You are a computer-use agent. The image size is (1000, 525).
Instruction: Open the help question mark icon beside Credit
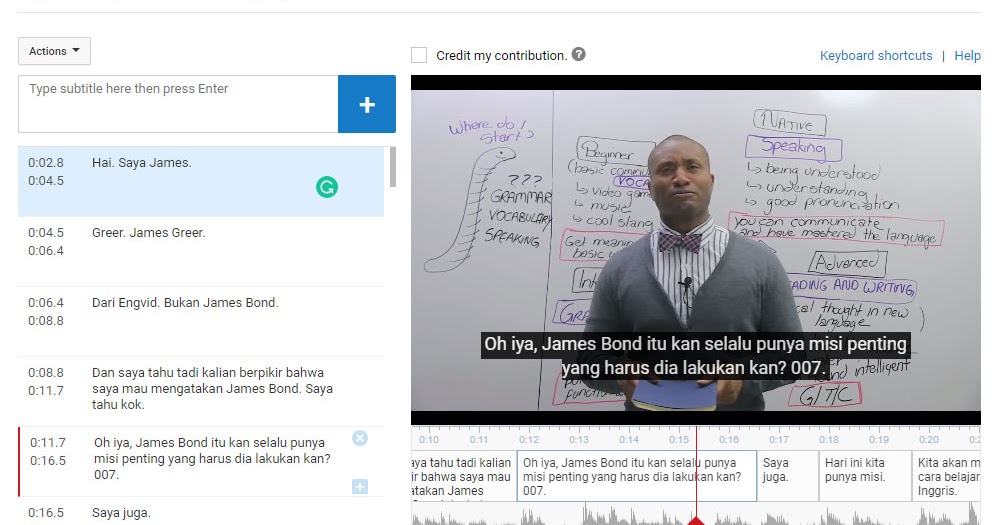(578, 54)
